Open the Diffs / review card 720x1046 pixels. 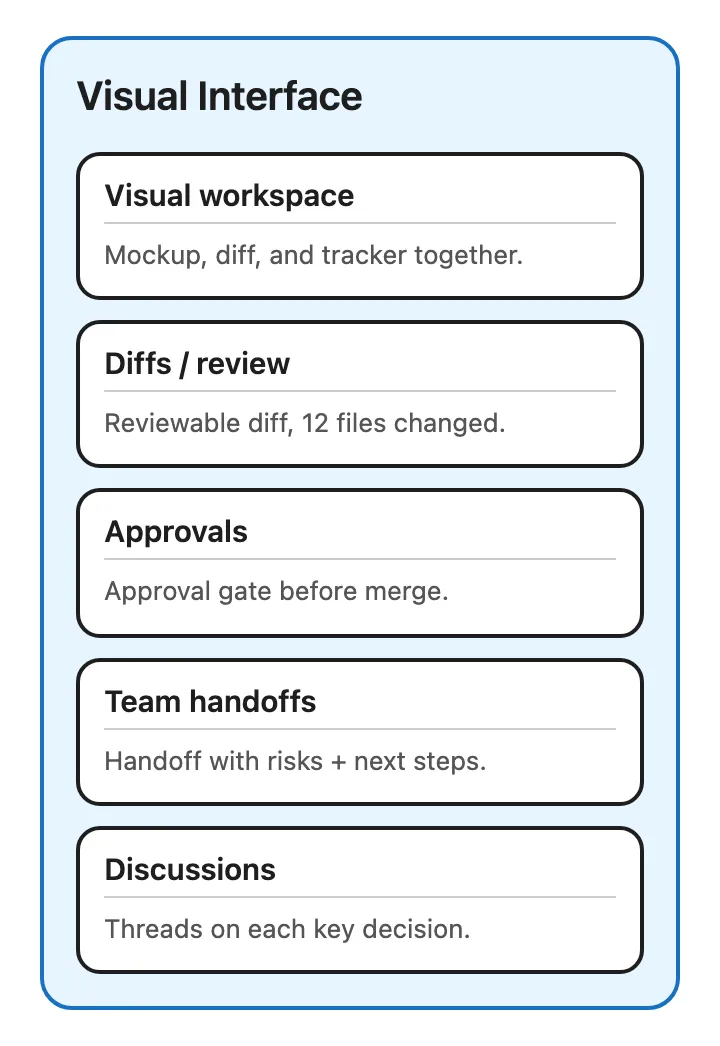360,394
